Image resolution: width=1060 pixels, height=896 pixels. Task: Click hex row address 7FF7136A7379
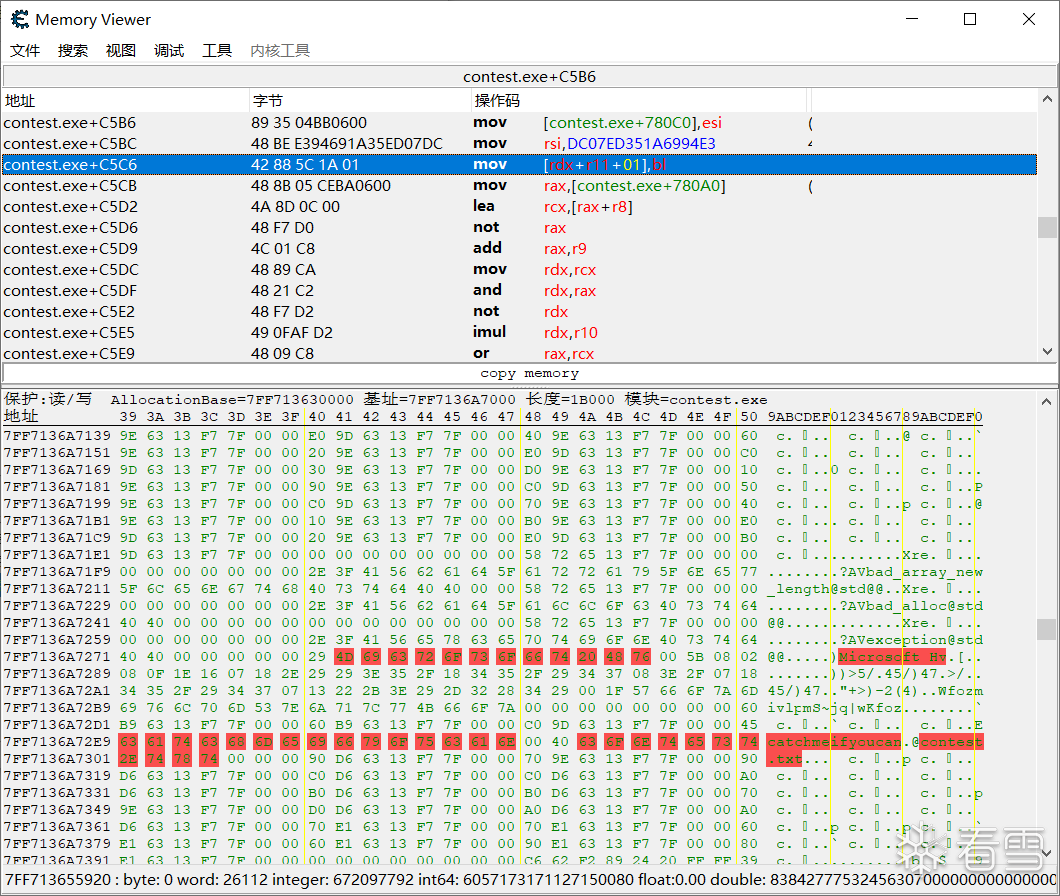[x=57, y=844]
